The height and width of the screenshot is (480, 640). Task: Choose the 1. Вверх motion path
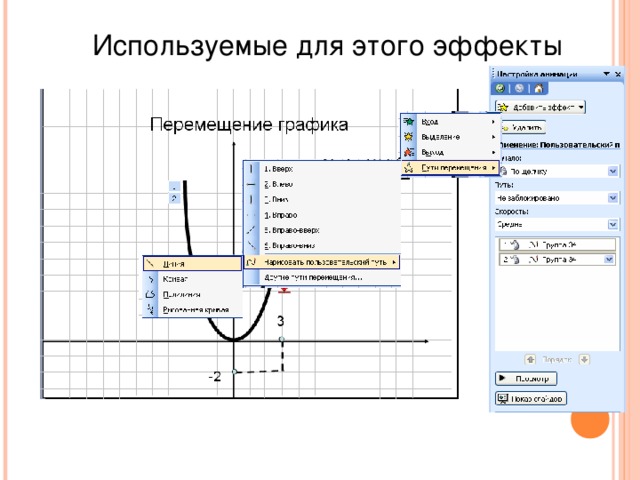tap(322, 169)
